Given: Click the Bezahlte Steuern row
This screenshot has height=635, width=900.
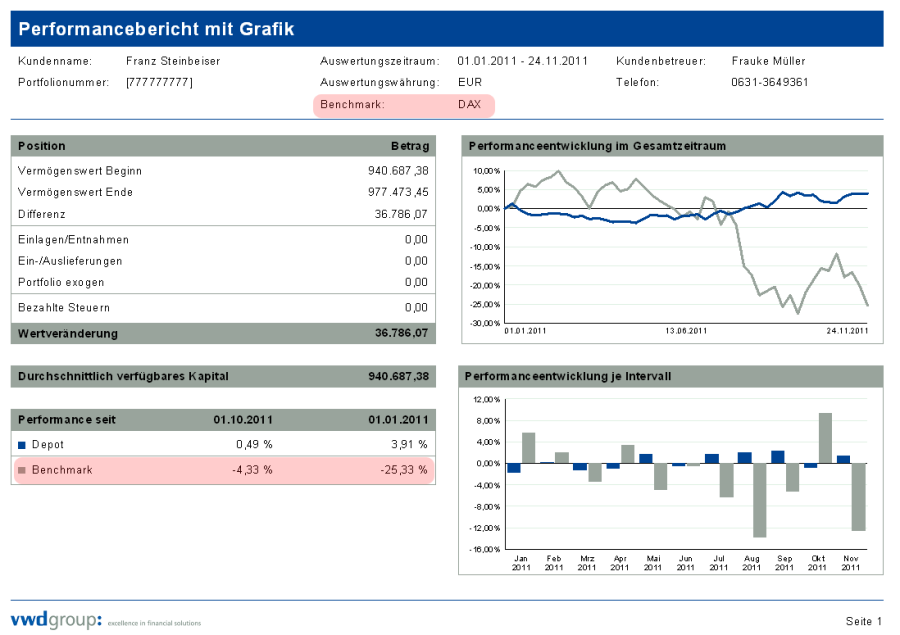Looking at the screenshot, I should click(x=223, y=307).
